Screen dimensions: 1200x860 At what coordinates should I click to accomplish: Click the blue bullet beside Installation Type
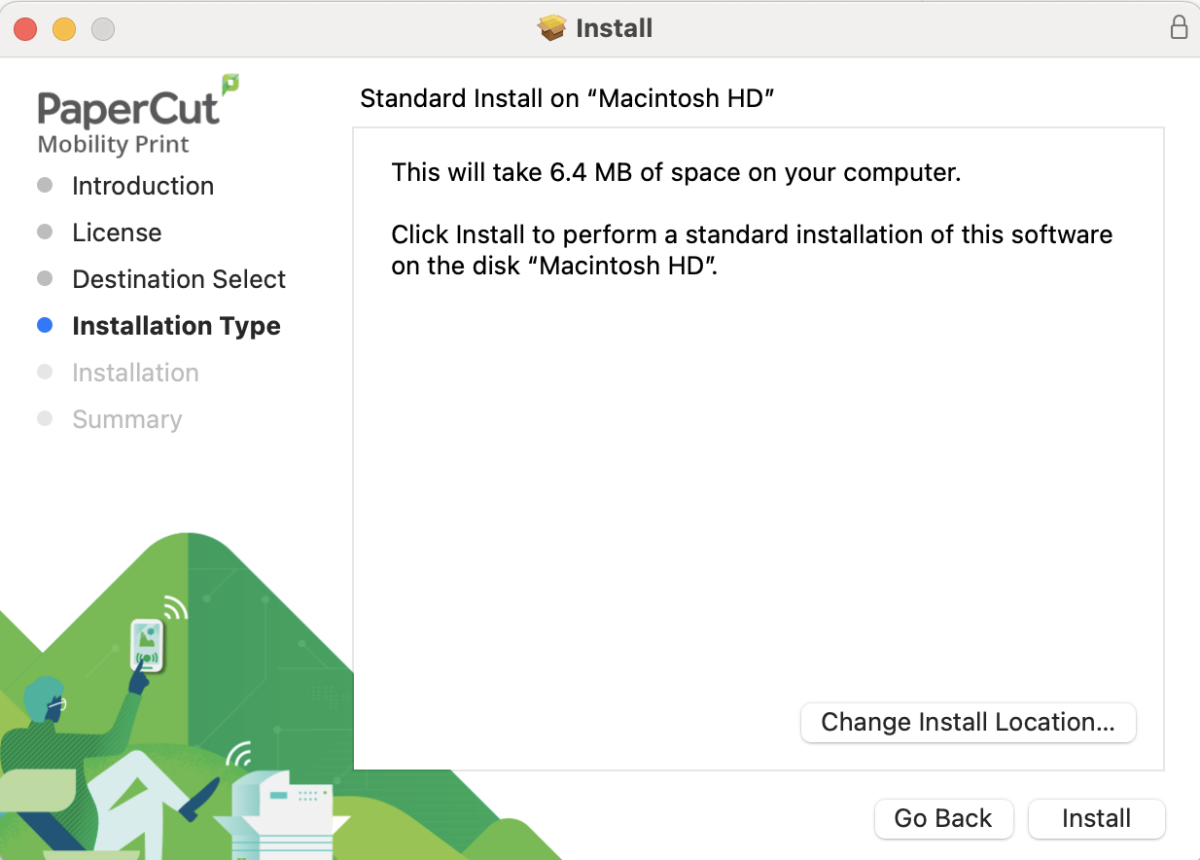[45, 326]
